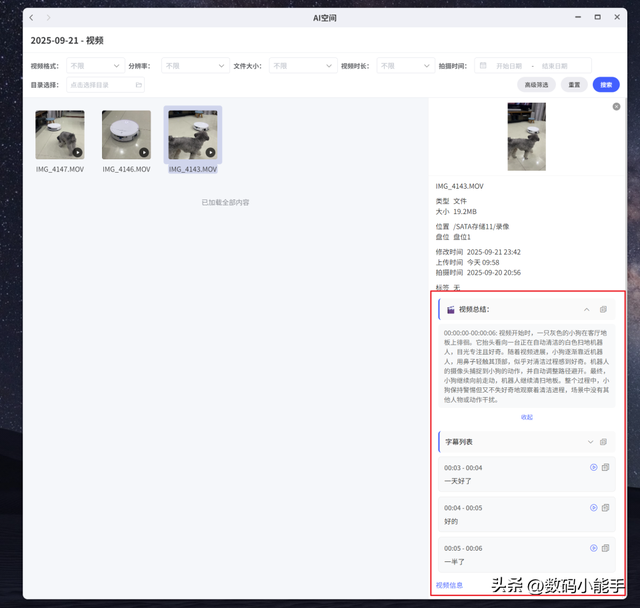This screenshot has height=608, width=640.
Task: Click the 重置 button
Action: (574, 85)
